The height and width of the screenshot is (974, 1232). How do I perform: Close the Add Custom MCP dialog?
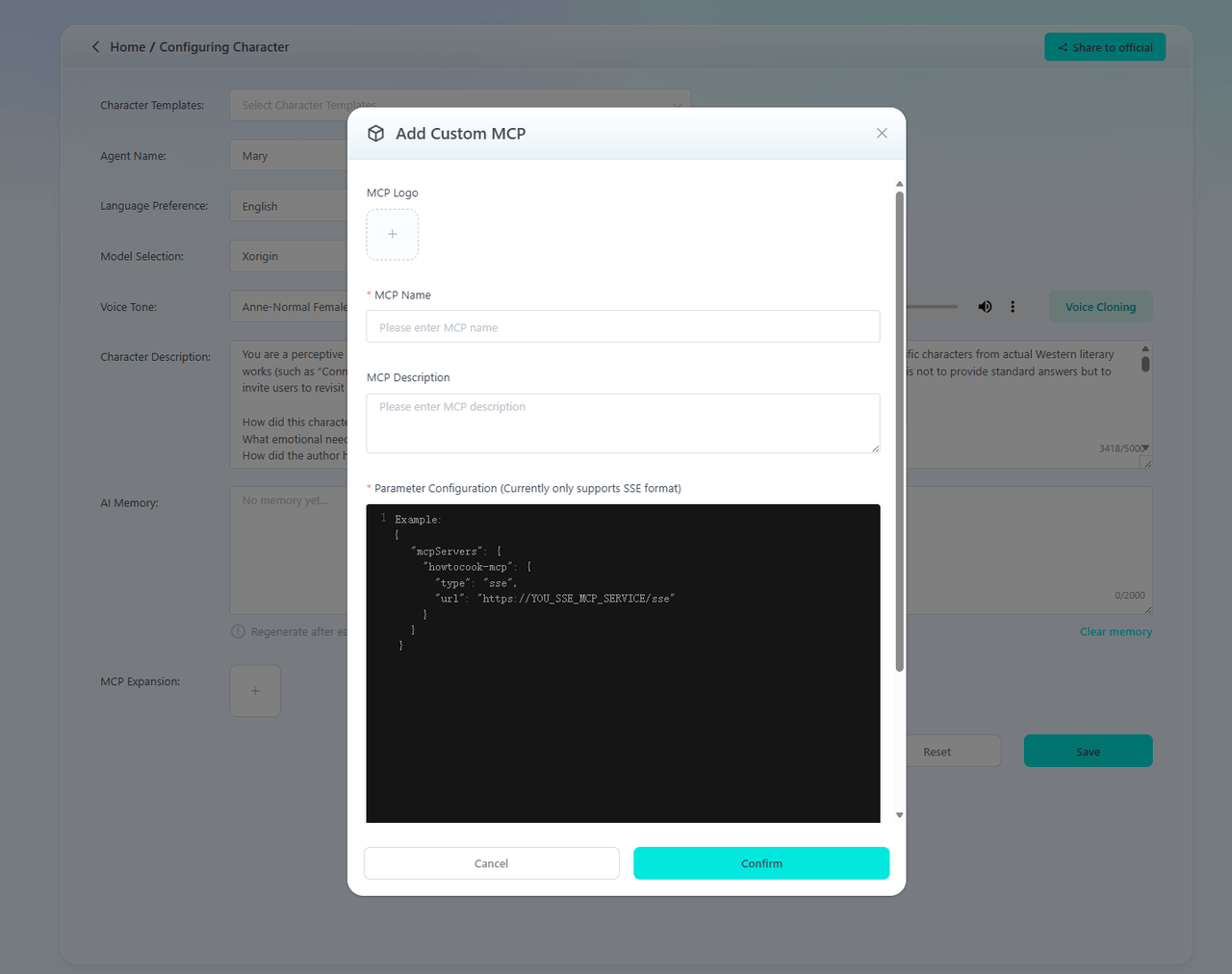[x=882, y=134]
